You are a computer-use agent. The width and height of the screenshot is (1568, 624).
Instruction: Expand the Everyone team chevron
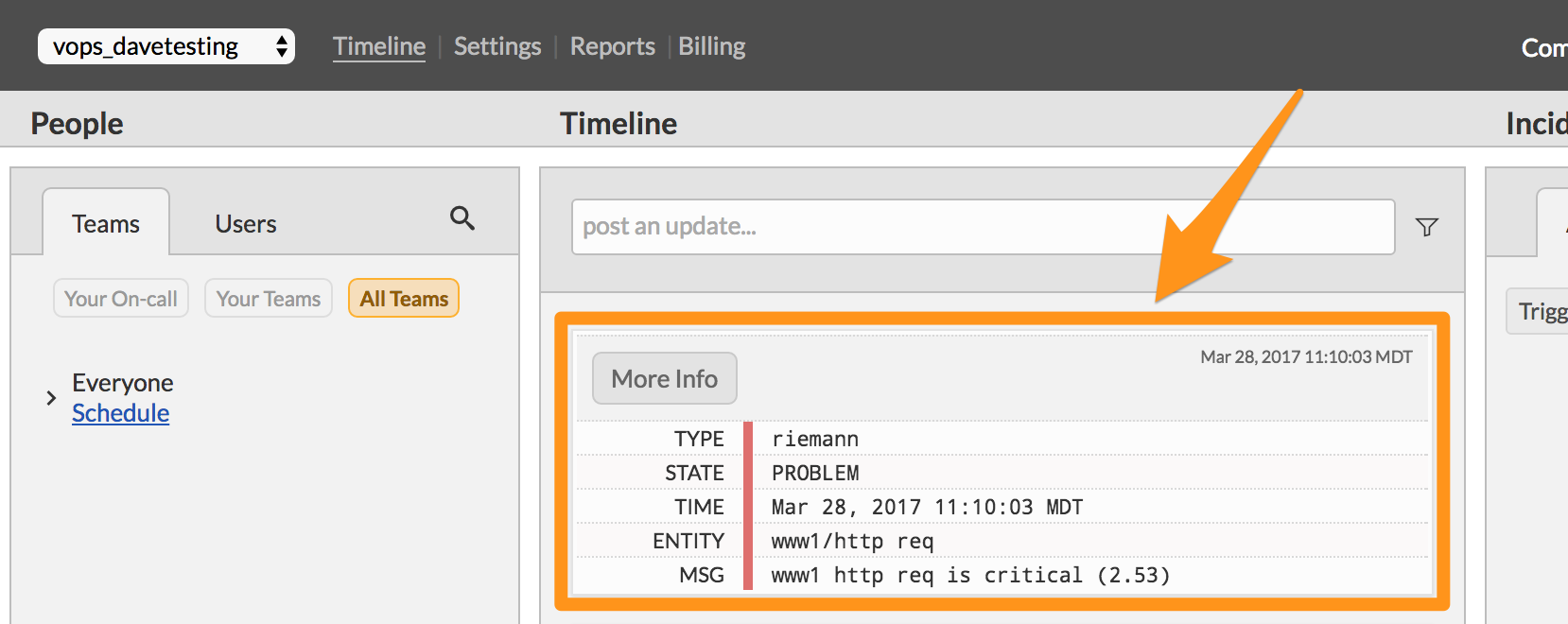tap(51, 397)
